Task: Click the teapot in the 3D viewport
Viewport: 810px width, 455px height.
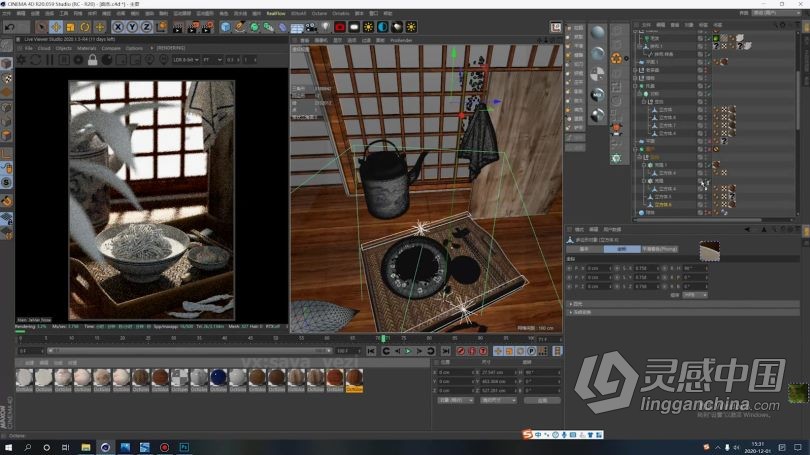Action: pos(388,179)
